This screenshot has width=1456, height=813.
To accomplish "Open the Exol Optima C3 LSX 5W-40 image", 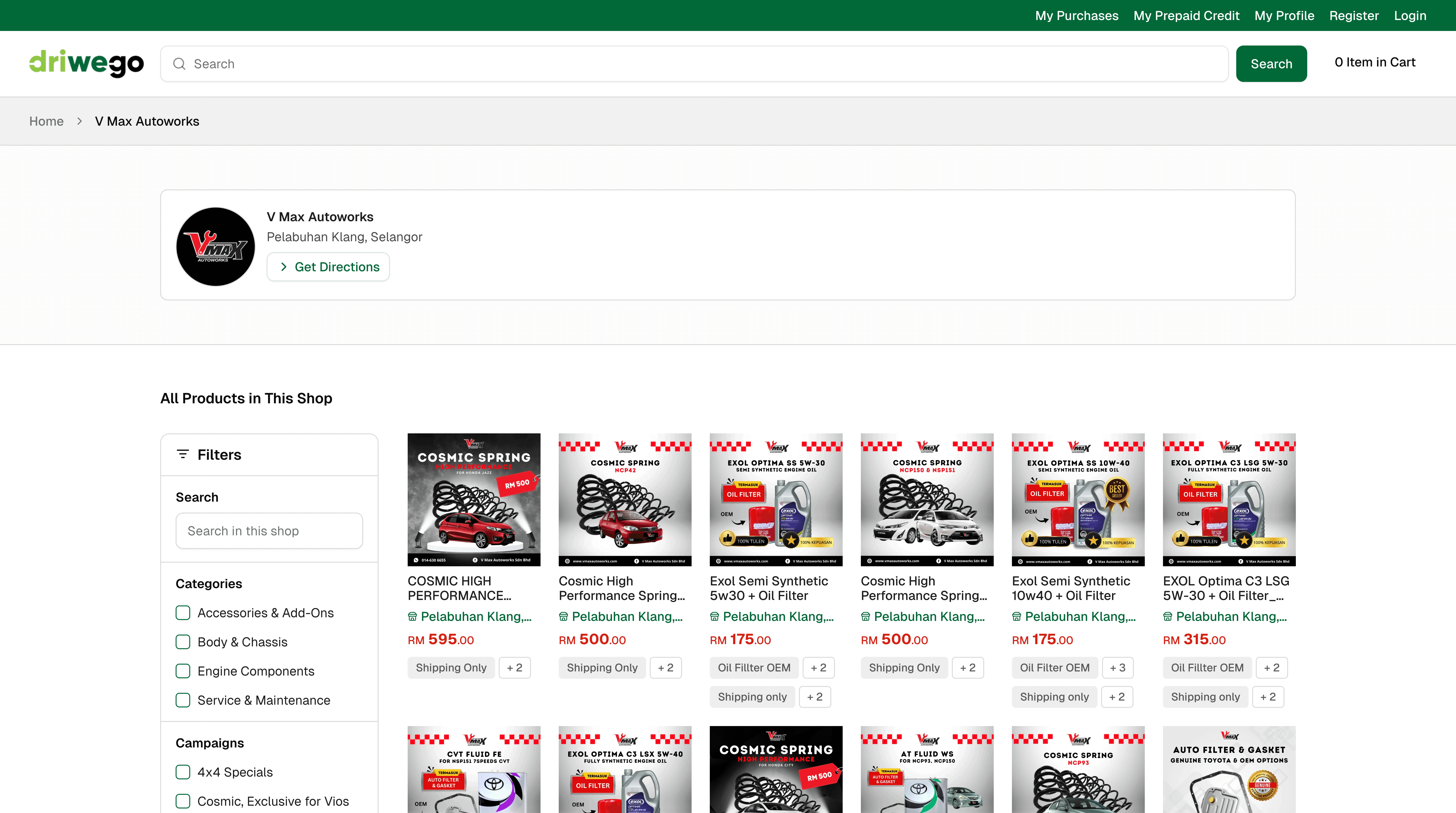I will (x=625, y=770).
